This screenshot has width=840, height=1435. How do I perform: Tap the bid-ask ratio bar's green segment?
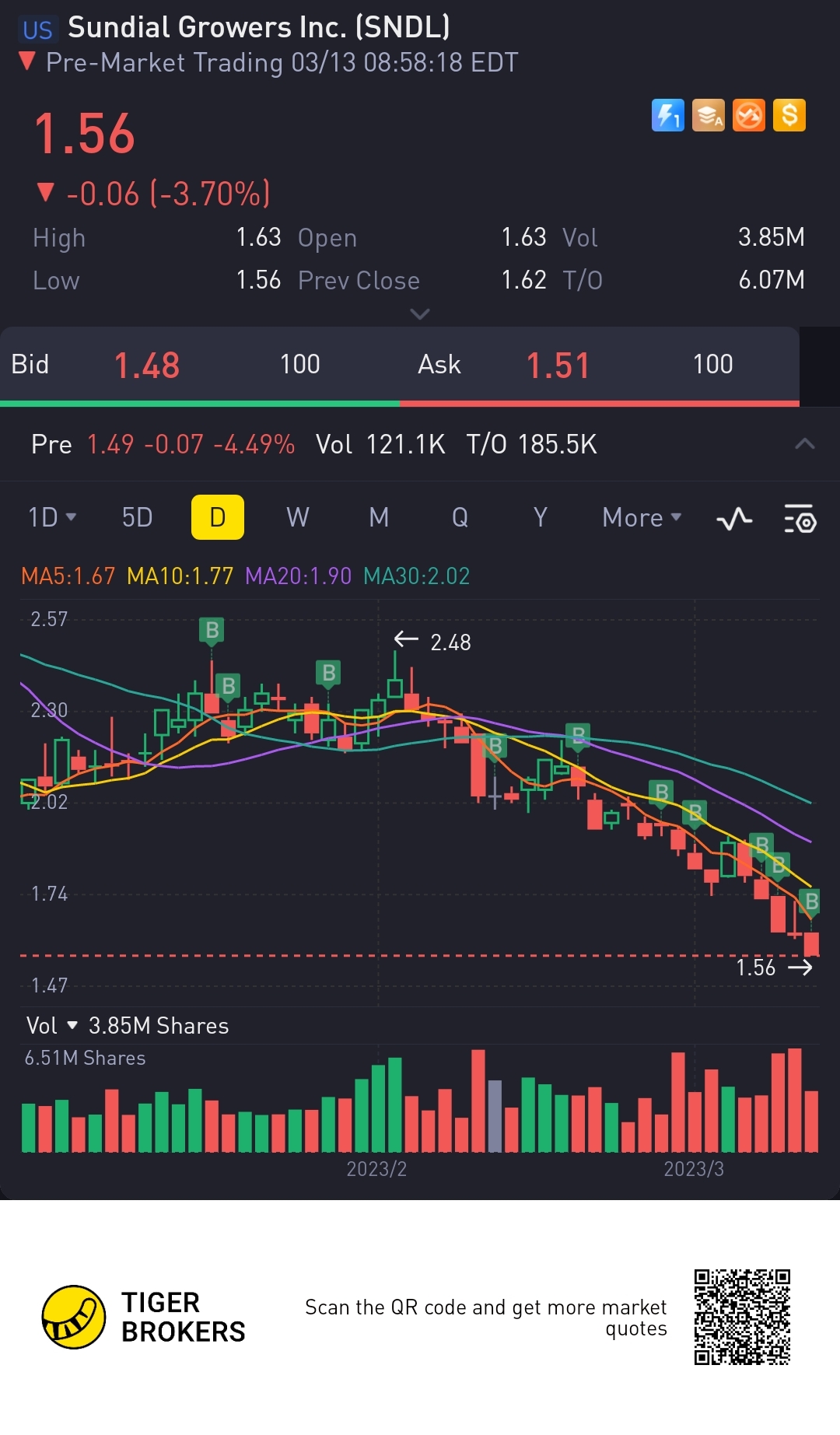click(200, 404)
